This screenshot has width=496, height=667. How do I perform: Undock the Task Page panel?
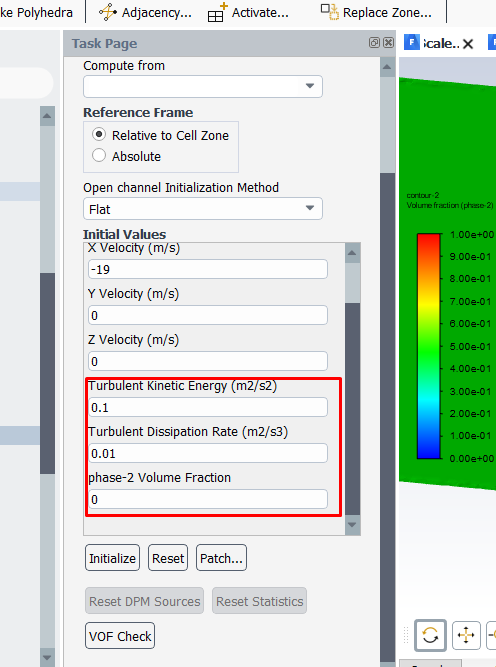click(374, 43)
